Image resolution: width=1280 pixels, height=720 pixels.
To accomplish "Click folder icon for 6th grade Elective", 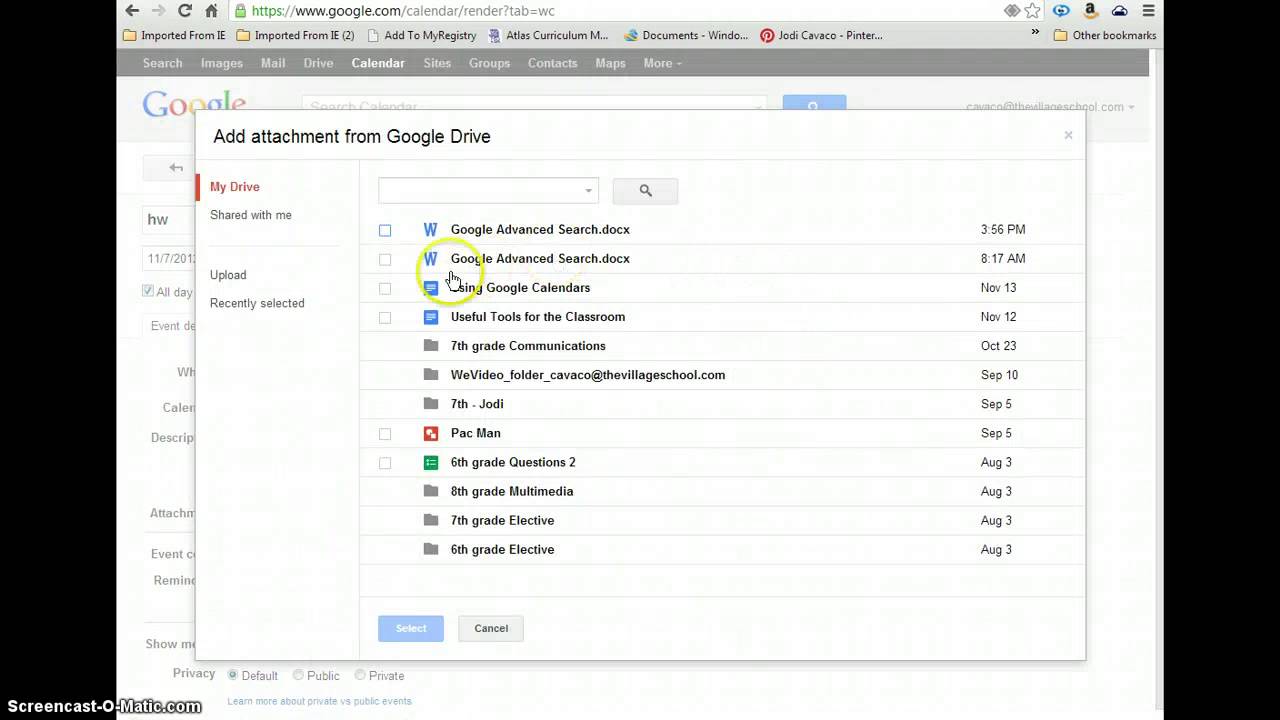I will pos(431,549).
